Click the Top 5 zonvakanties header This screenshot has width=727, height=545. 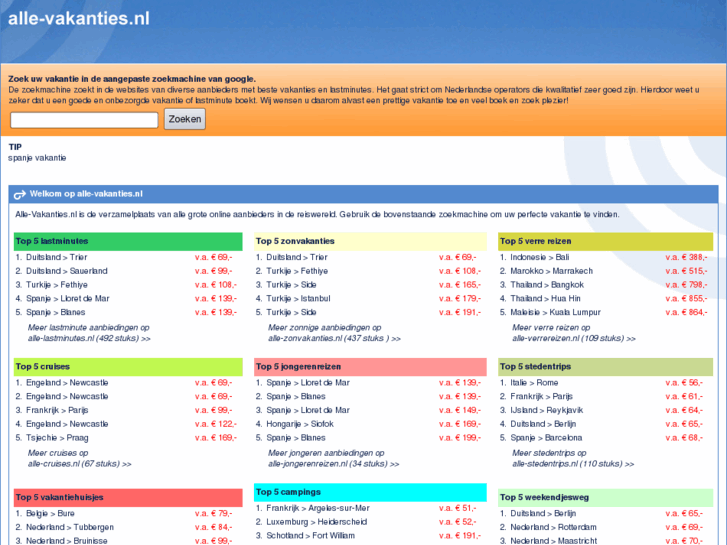pyautogui.click(x=370, y=242)
